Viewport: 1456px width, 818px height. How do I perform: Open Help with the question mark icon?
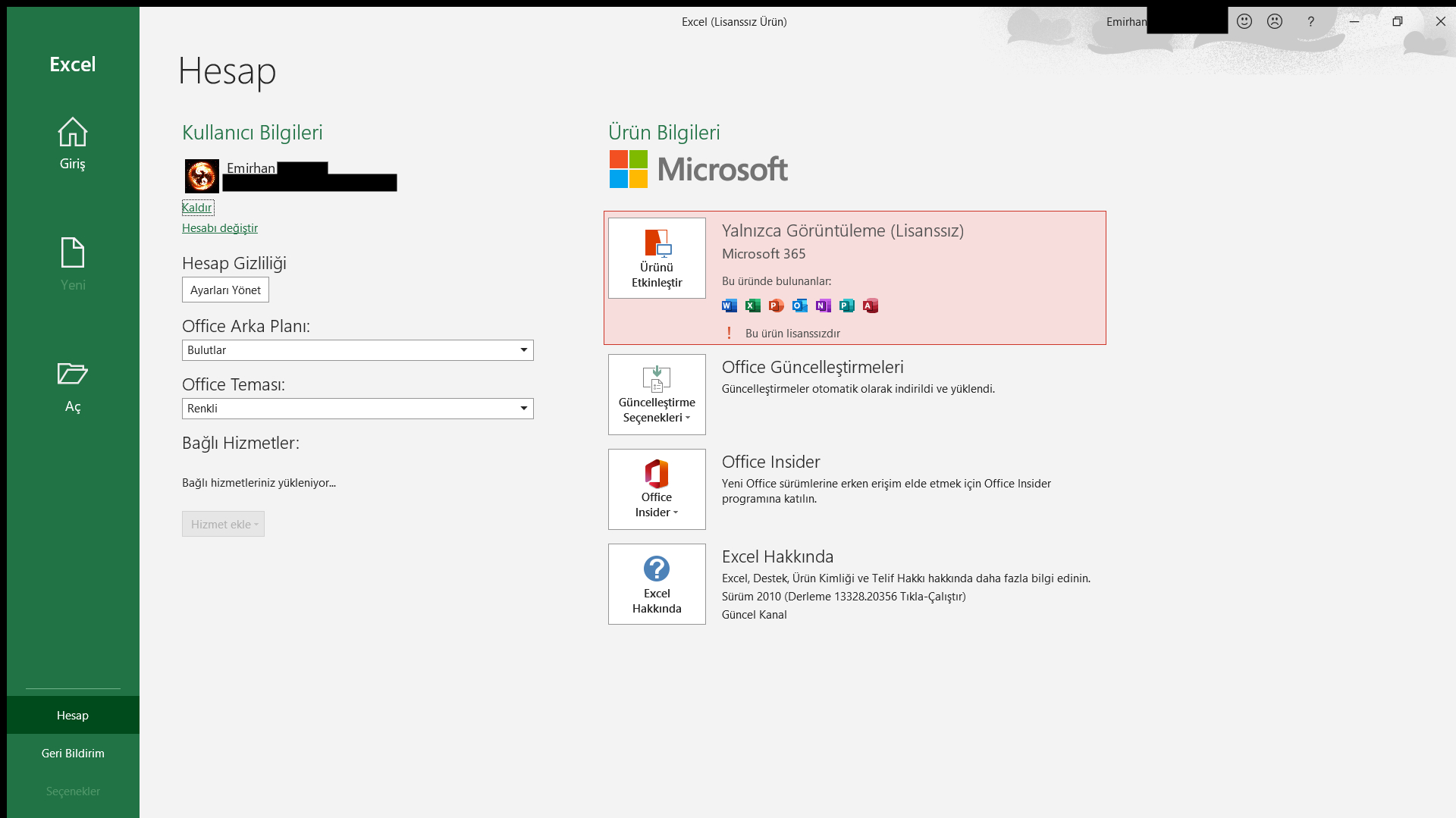(x=1310, y=21)
